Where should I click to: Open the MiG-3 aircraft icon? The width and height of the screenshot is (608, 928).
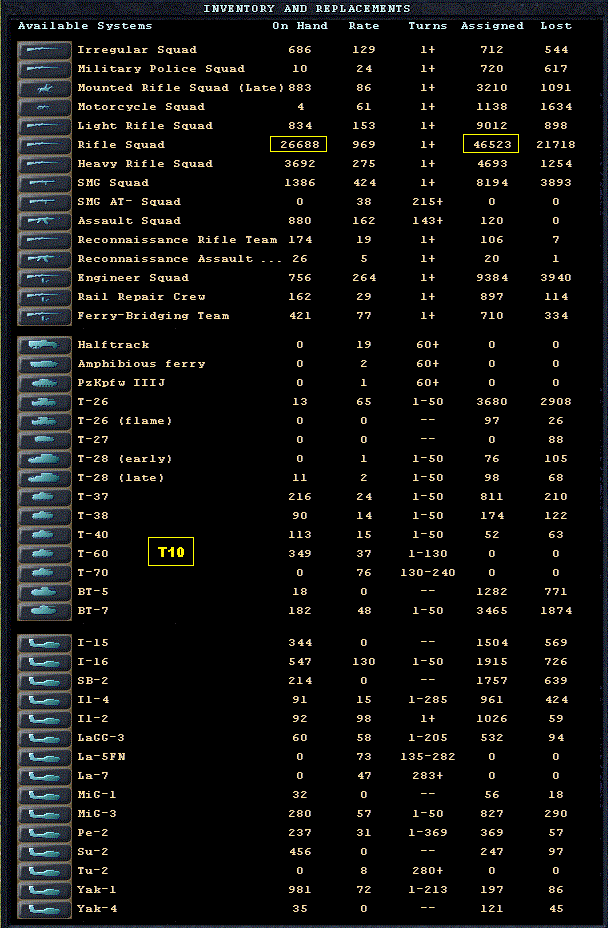point(44,814)
